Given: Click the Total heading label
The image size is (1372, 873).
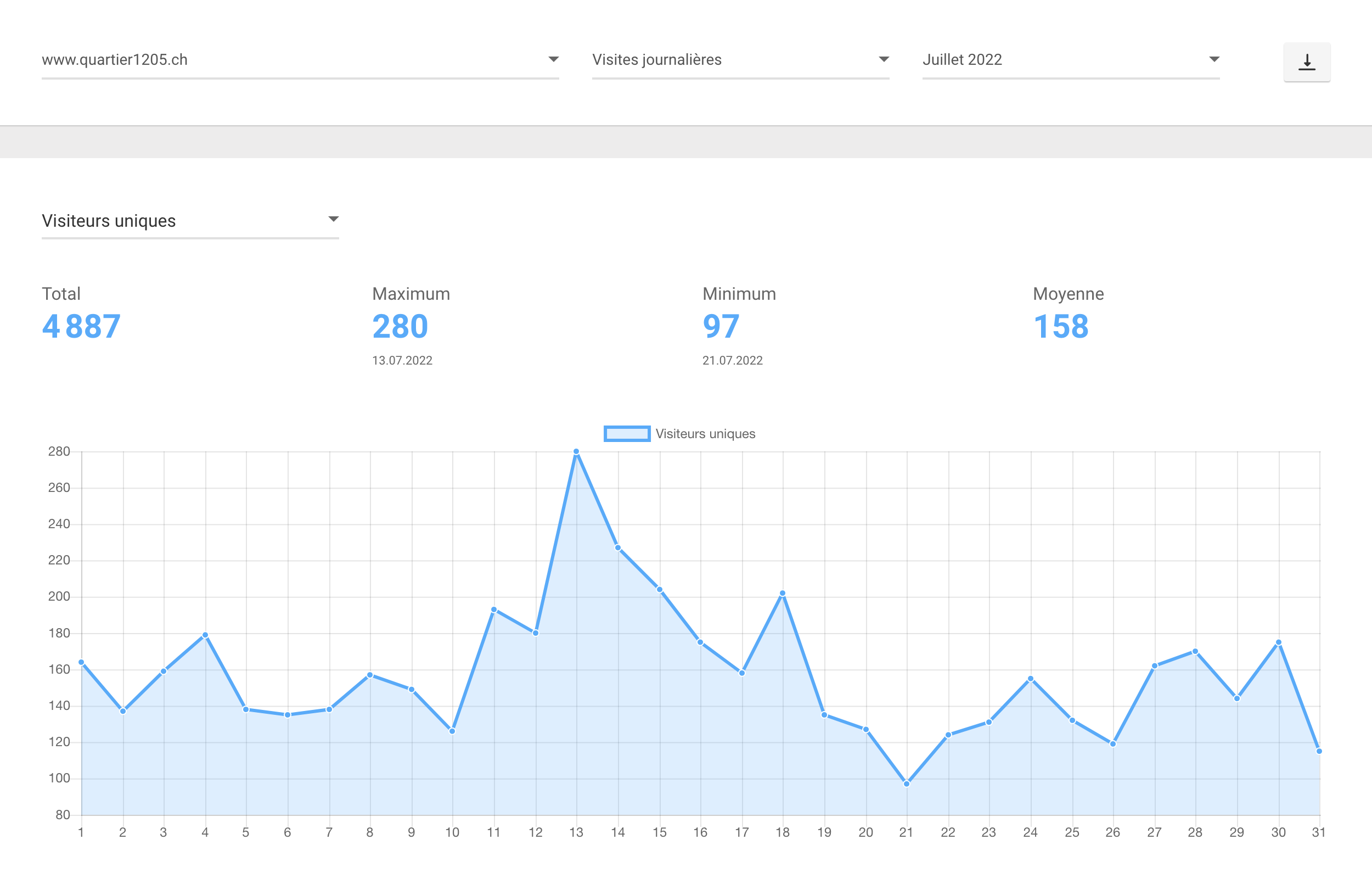Looking at the screenshot, I should tap(61, 294).
